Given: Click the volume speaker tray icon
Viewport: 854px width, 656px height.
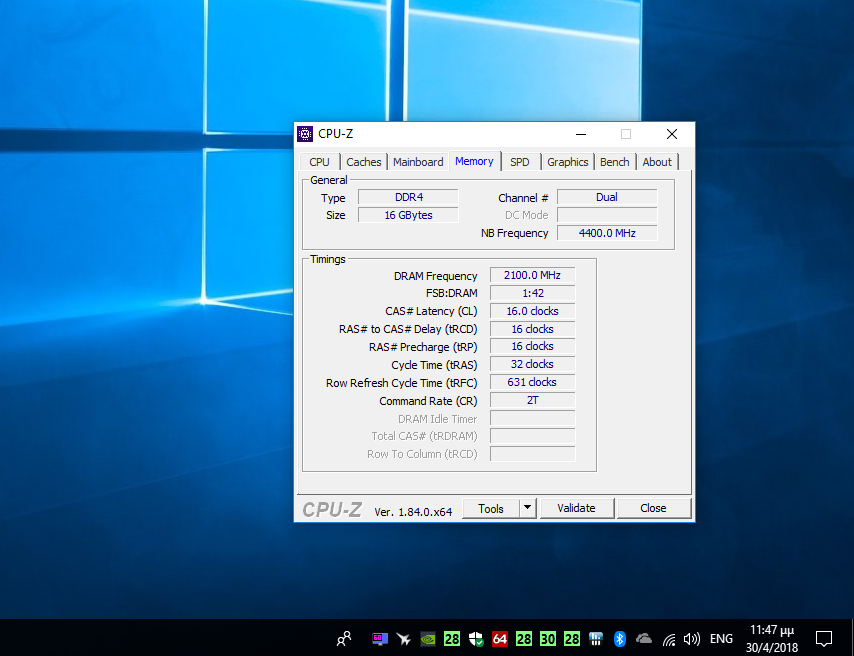Looking at the screenshot, I should click(692, 639).
